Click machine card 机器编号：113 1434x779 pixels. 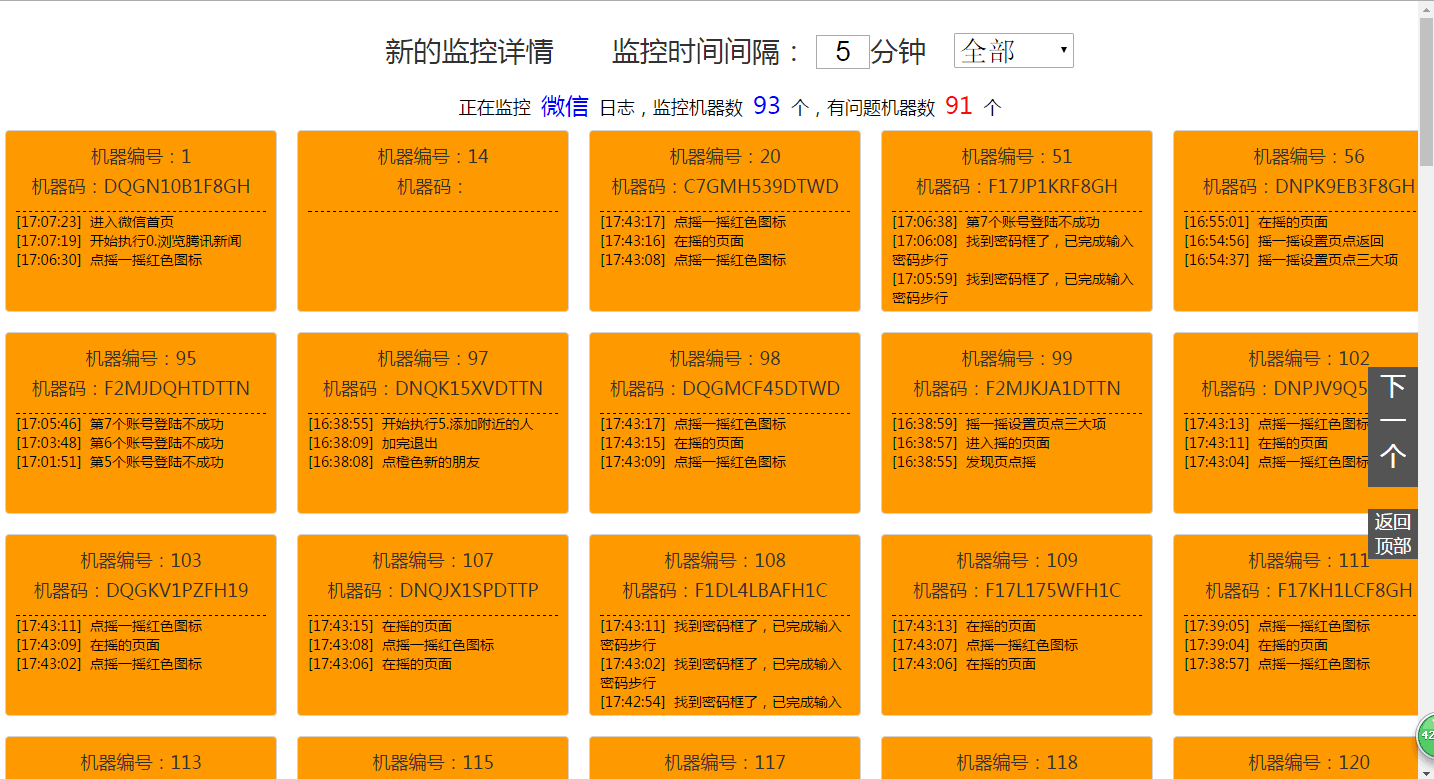[141, 758]
